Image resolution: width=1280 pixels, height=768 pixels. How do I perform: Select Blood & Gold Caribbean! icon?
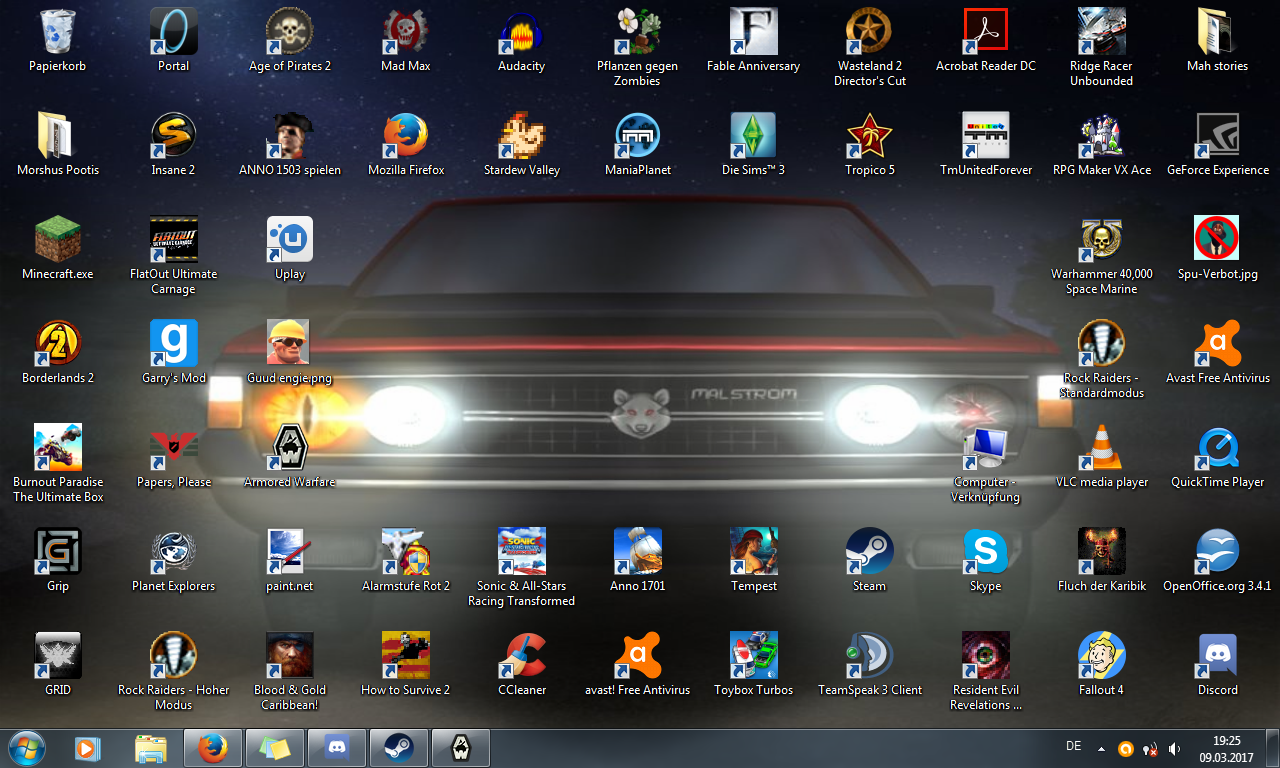[290, 656]
